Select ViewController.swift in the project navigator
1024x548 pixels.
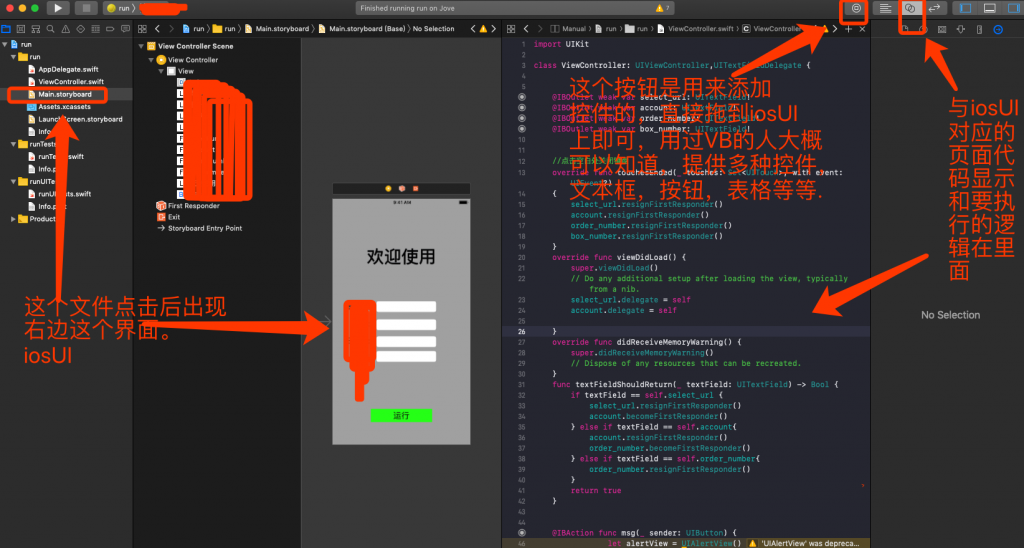[x=70, y=81]
